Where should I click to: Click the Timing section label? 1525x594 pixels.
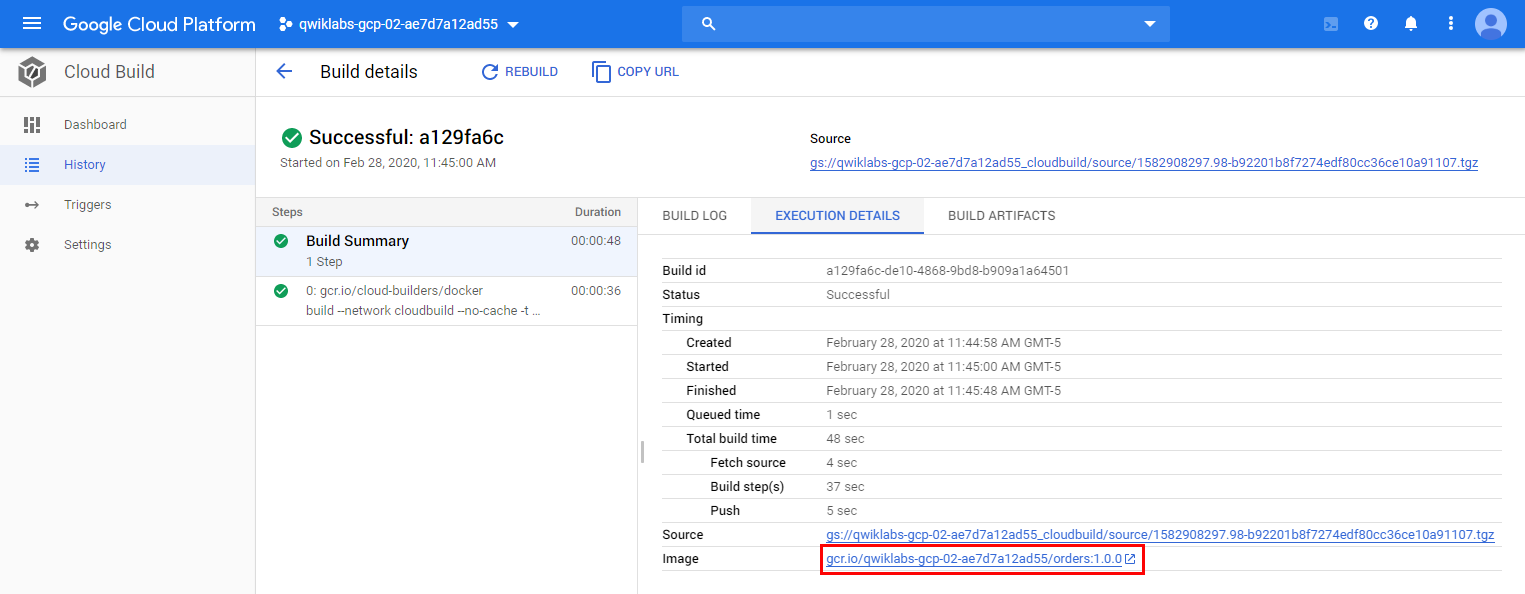point(683,319)
